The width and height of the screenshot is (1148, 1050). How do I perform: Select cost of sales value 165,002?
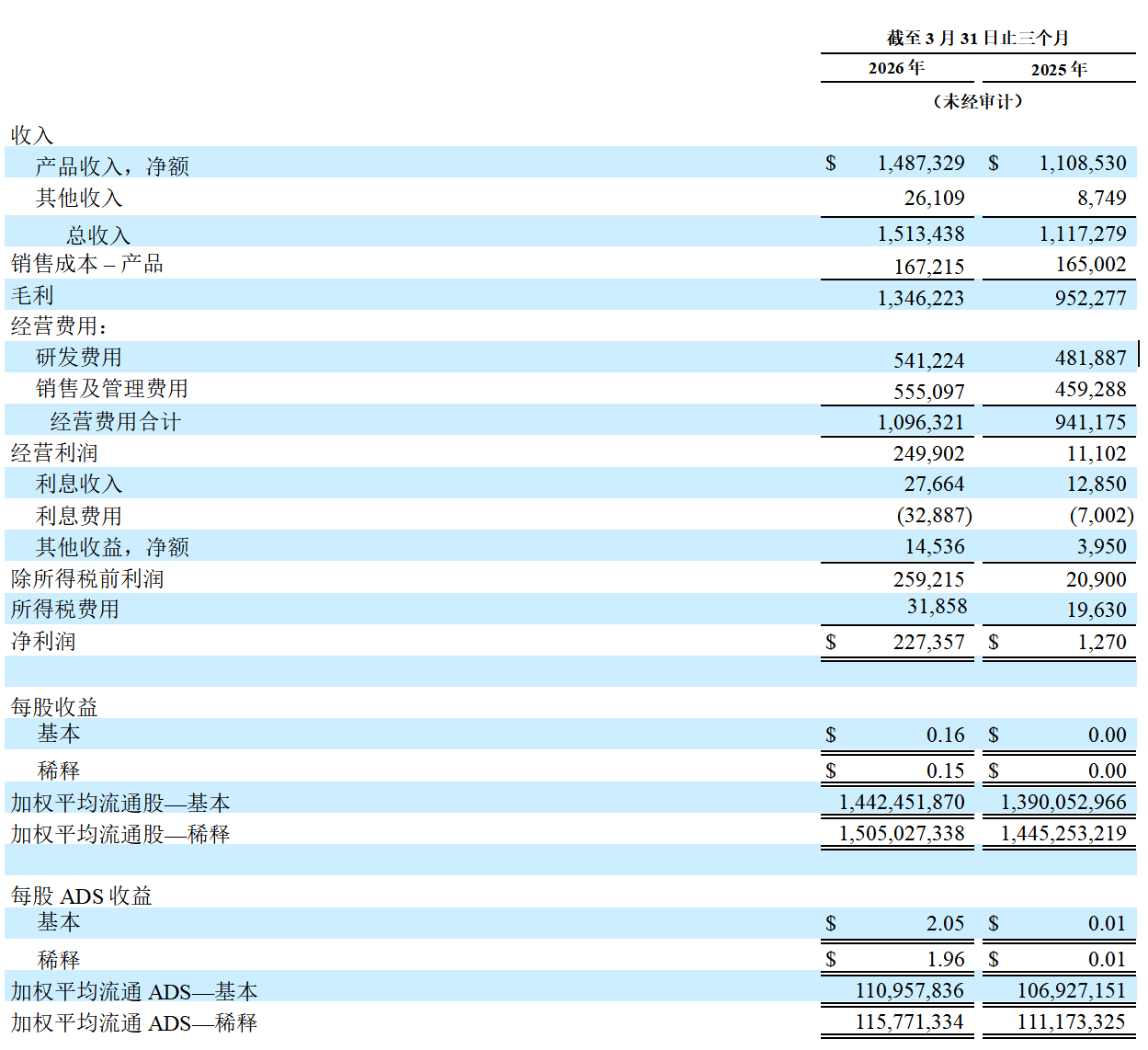click(1091, 265)
